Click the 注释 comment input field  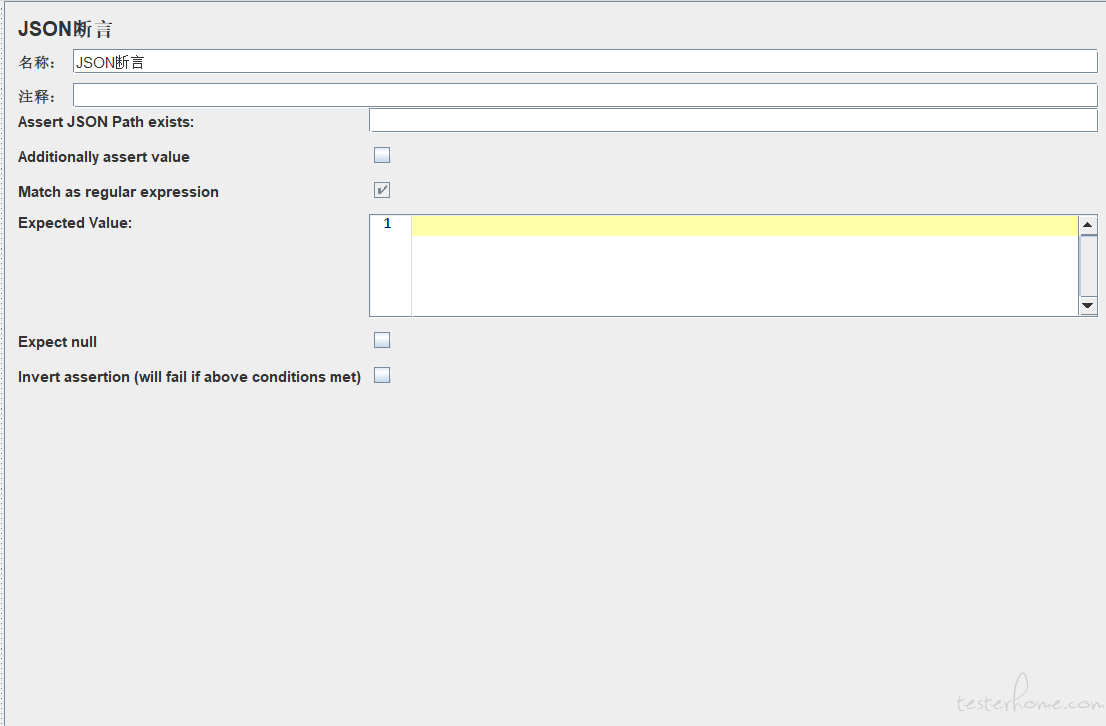coord(585,96)
